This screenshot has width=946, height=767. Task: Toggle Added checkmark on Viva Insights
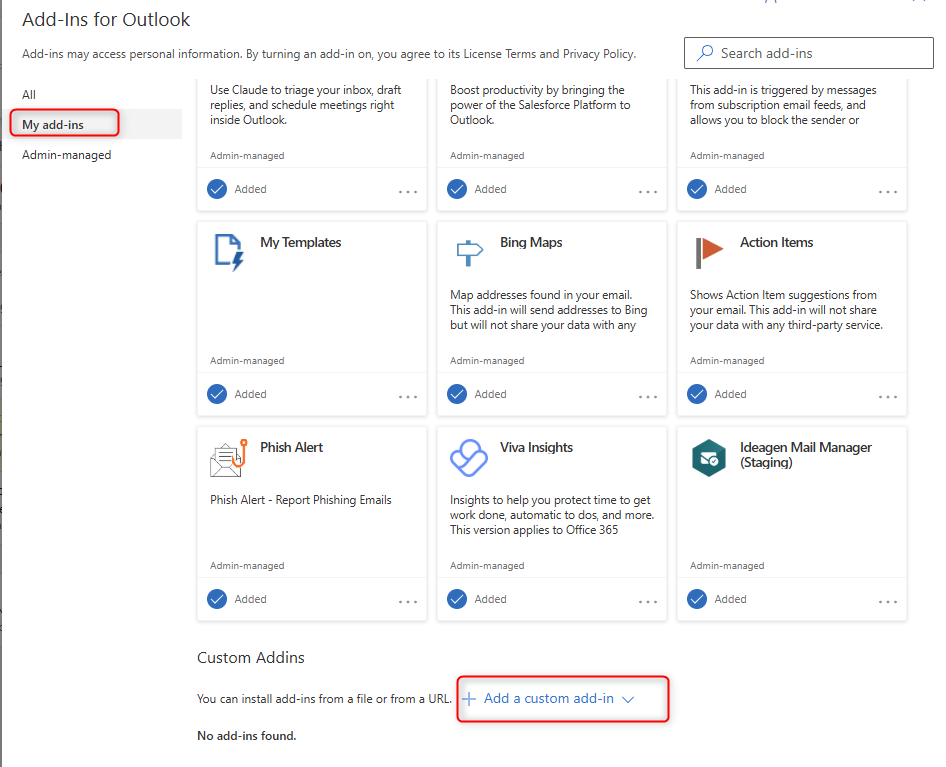[457, 599]
